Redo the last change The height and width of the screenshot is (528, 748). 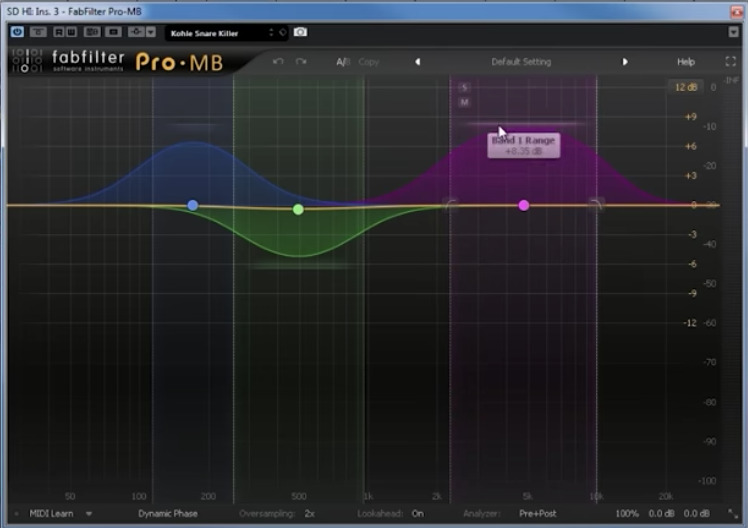[301, 62]
